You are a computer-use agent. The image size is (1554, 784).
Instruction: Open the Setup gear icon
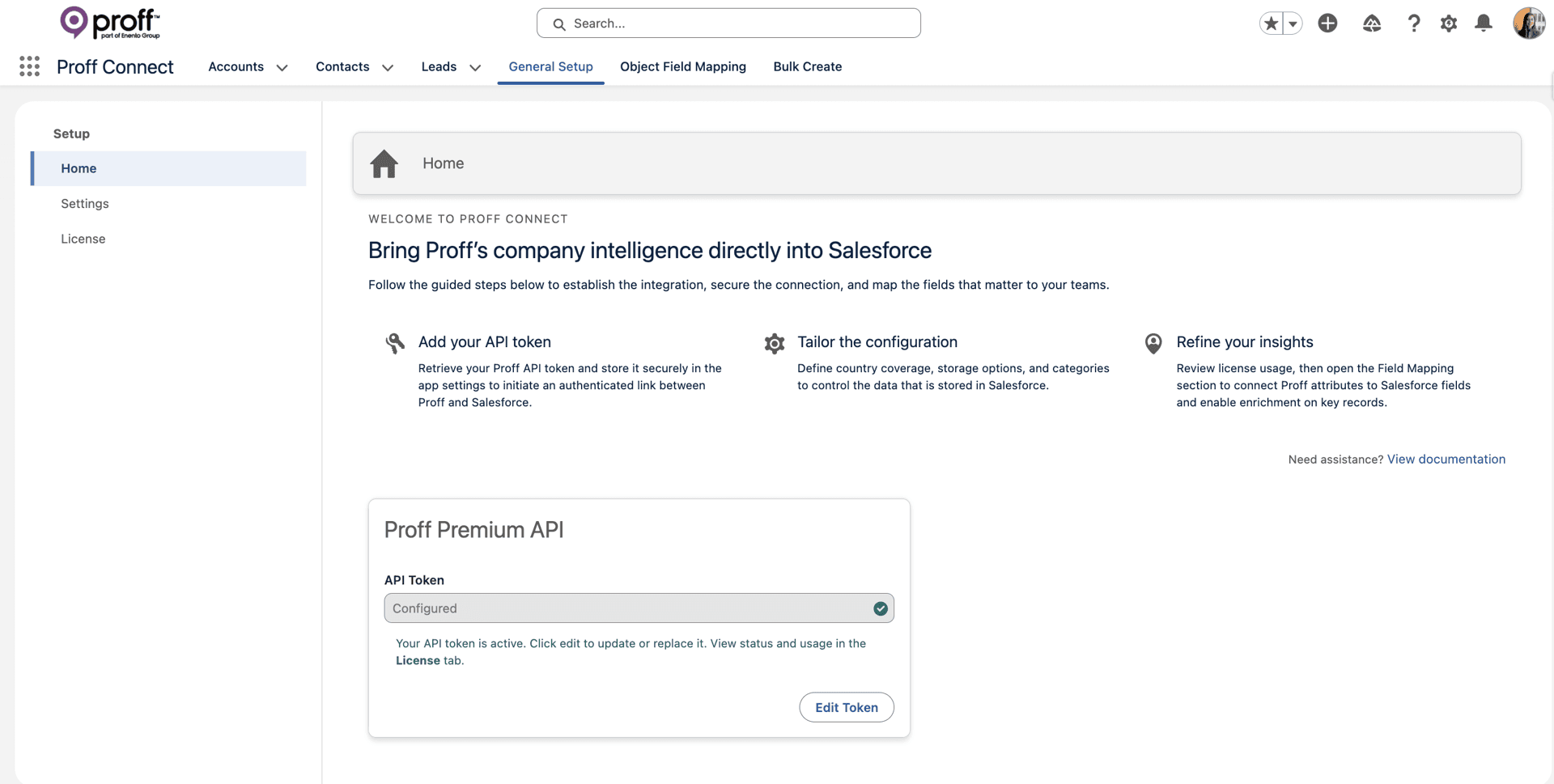tap(1449, 23)
